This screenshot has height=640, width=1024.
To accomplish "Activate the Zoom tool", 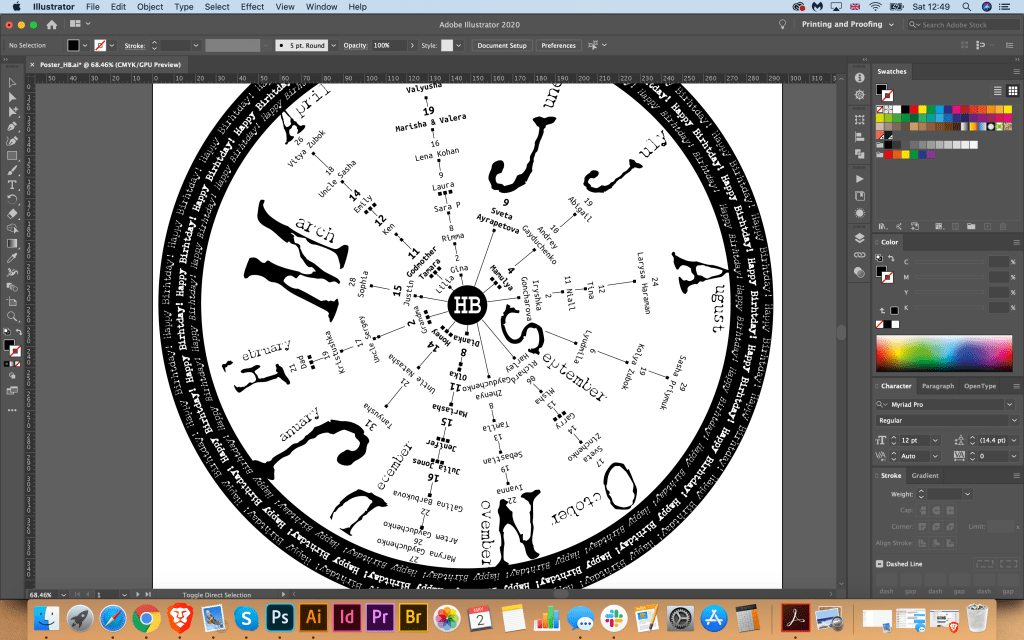I will 12,329.
